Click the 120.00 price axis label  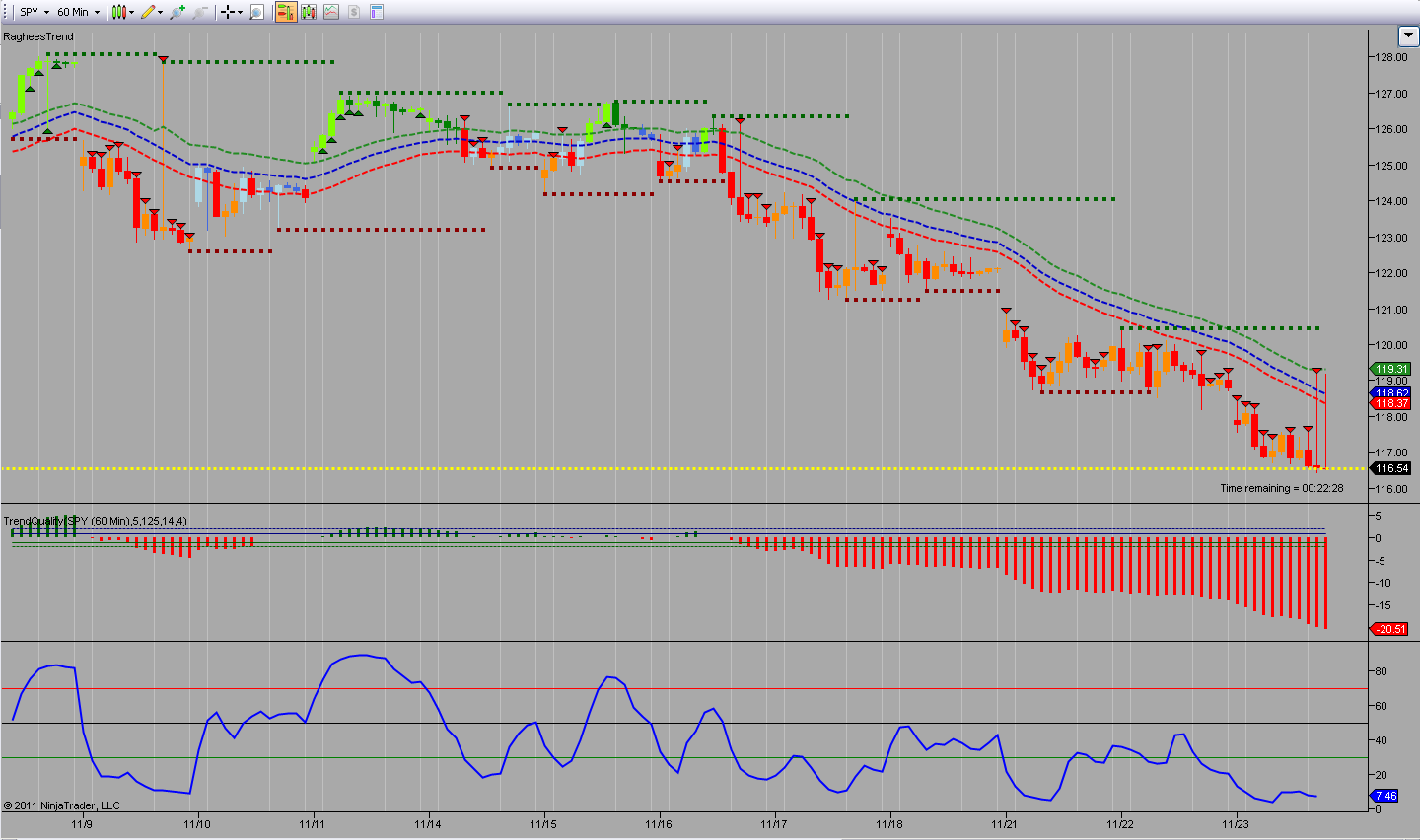(1391, 345)
